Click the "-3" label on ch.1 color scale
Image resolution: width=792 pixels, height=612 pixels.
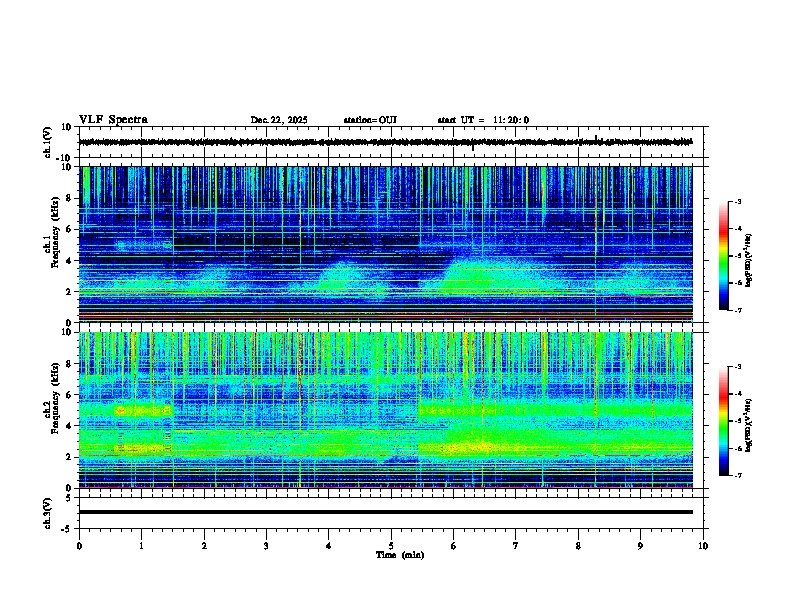[x=737, y=201]
